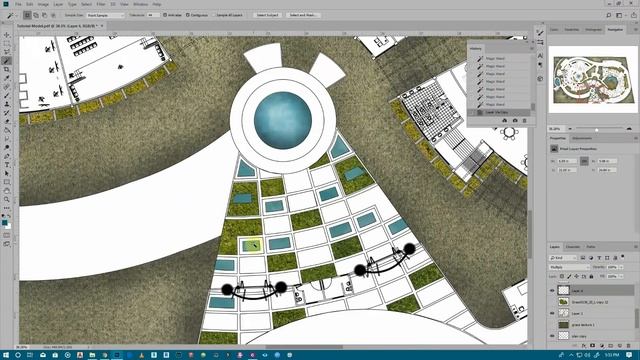Click the Navigator preview thumbnail
This screenshot has width=640, height=360.
pos(593,80)
